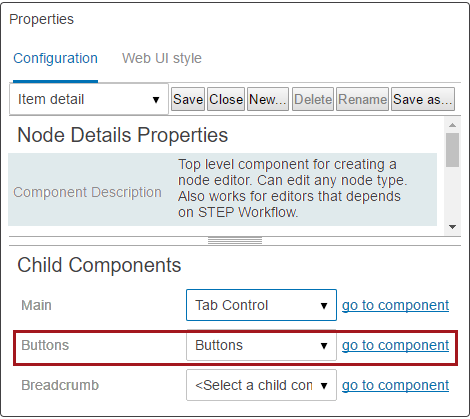Click the scrollbar down arrow
Screen dimensions: 470x419
(452, 227)
